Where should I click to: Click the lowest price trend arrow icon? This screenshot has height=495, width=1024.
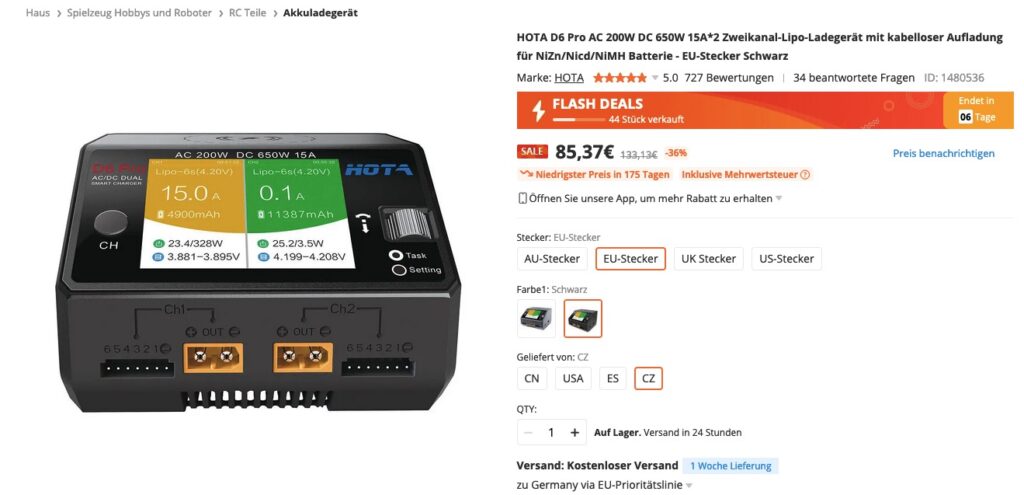click(525, 174)
